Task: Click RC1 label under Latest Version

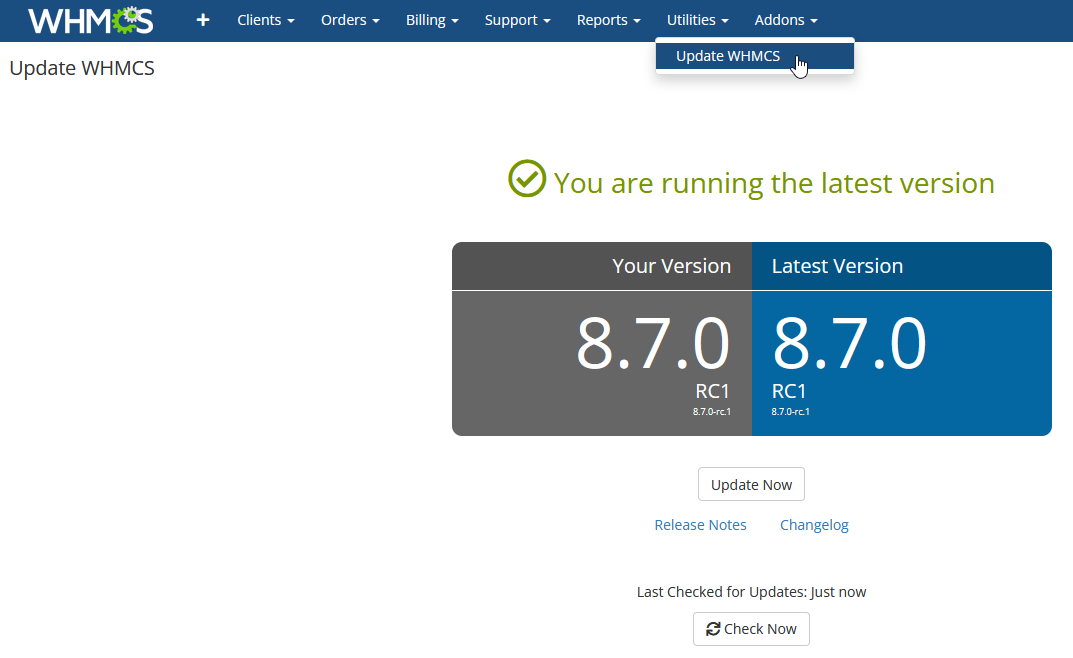Action: 789,391
